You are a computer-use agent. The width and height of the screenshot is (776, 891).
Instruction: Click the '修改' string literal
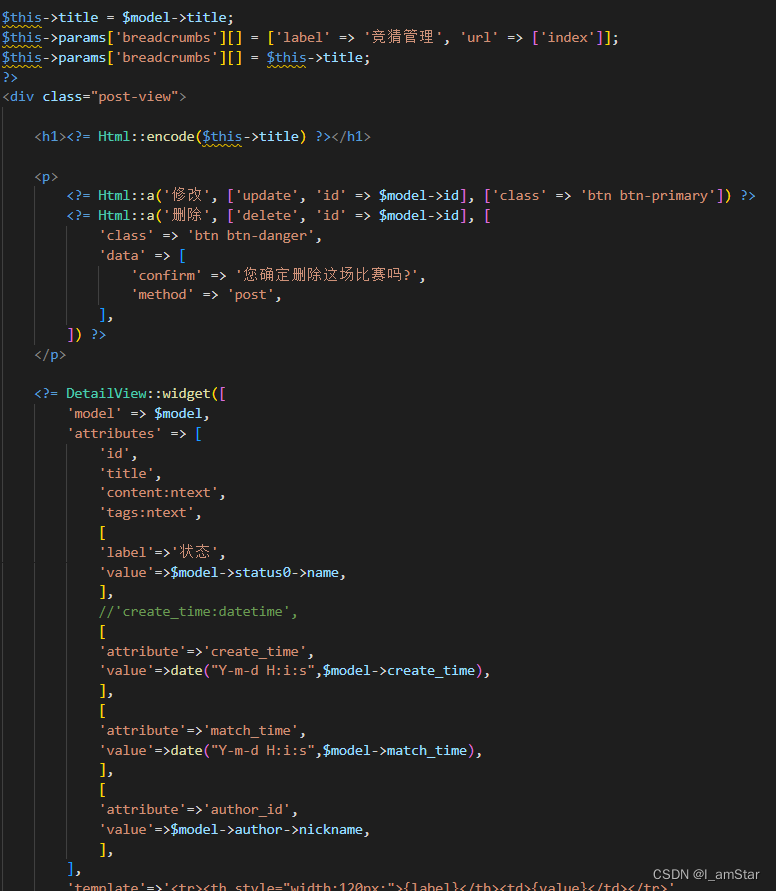tap(187, 195)
